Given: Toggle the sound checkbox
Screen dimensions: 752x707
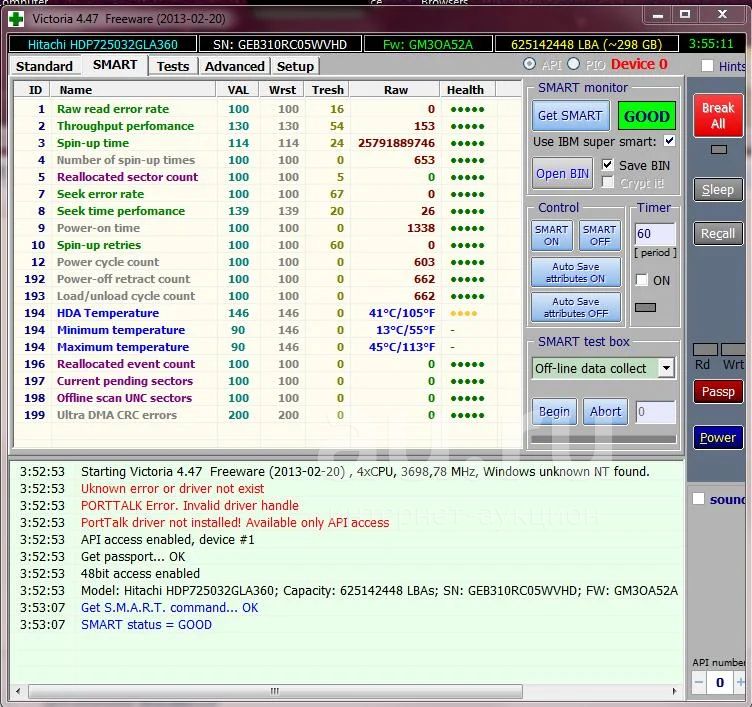Looking at the screenshot, I should 698,499.
